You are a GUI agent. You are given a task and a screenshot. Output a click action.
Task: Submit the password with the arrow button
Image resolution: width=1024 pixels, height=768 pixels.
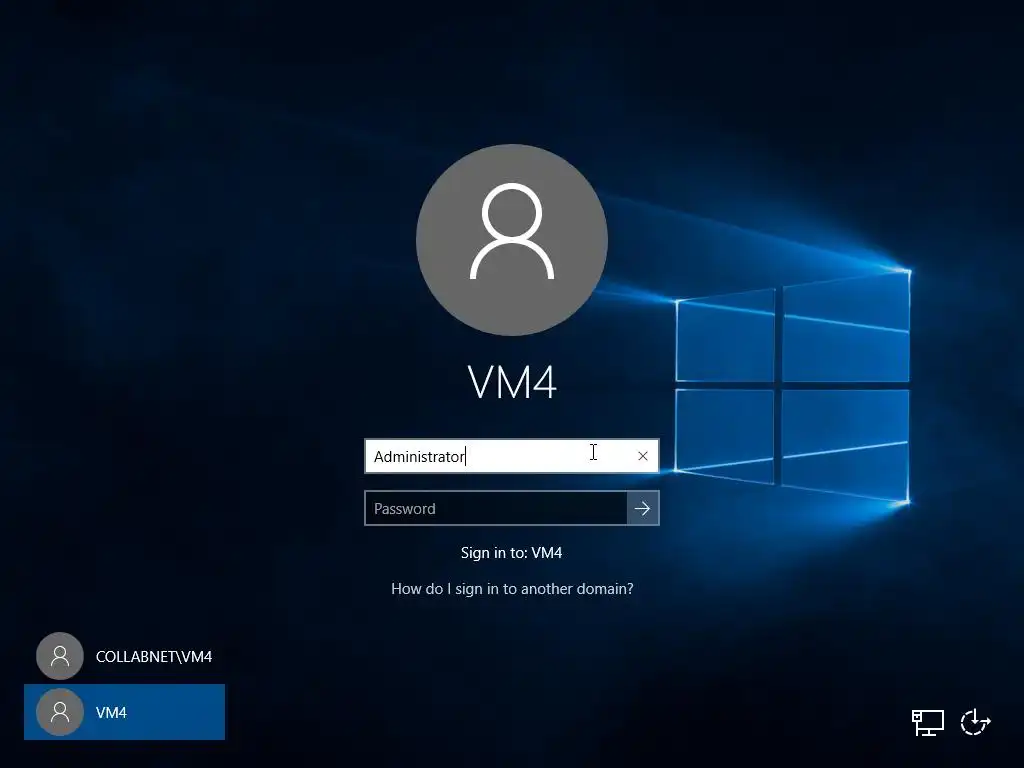pos(643,508)
